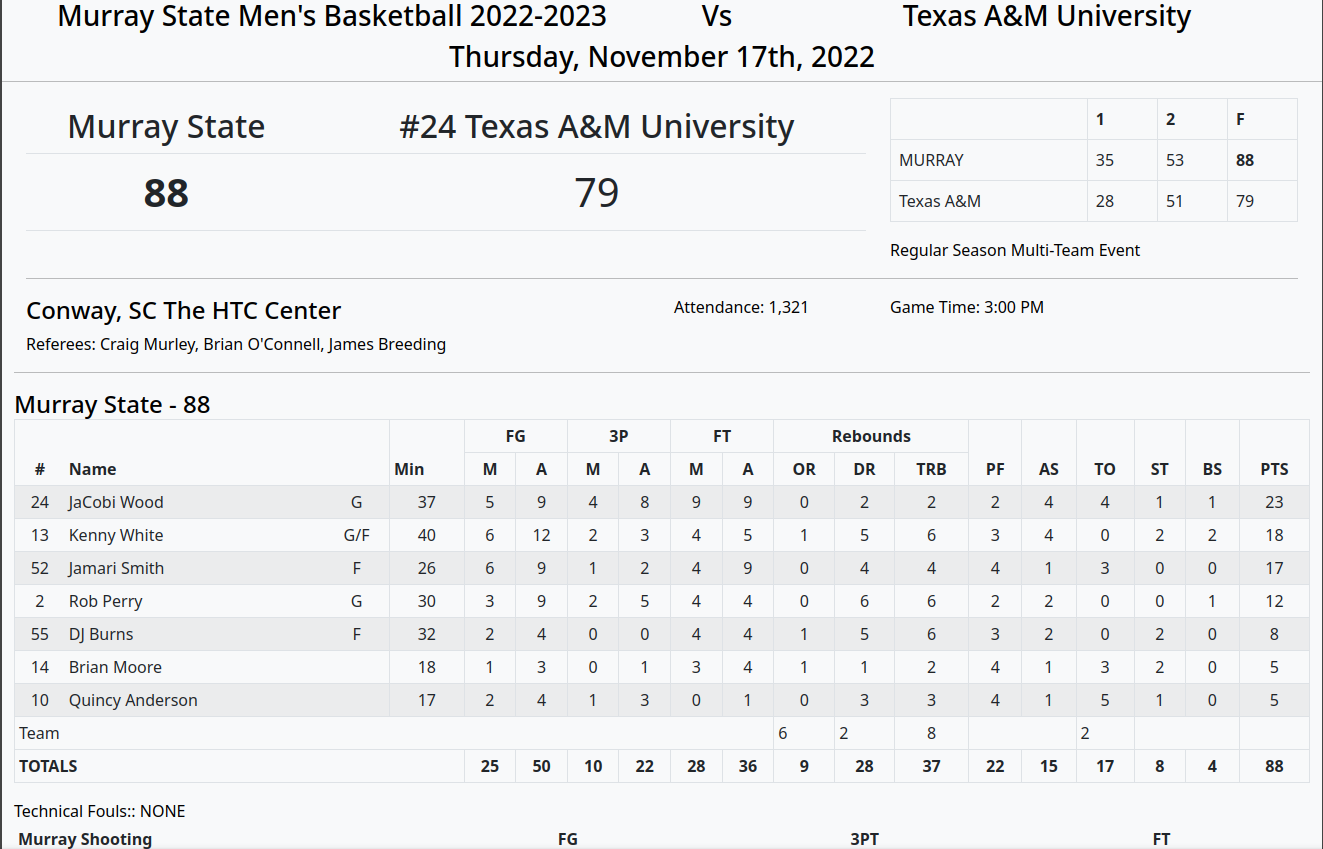This screenshot has height=849, width=1323.
Task: Select Kenny White's row name
Action: click(116, 535)
